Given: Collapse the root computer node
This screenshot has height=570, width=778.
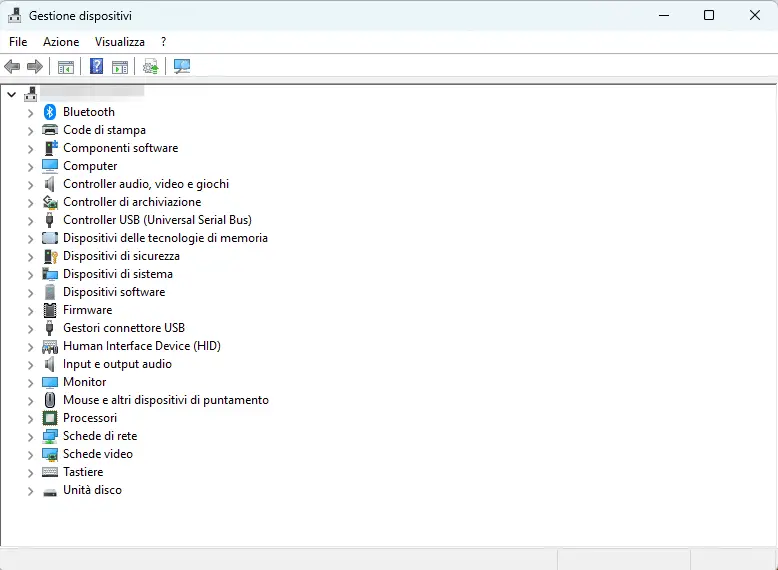Looking at the screenshot, I should [11, 94].
